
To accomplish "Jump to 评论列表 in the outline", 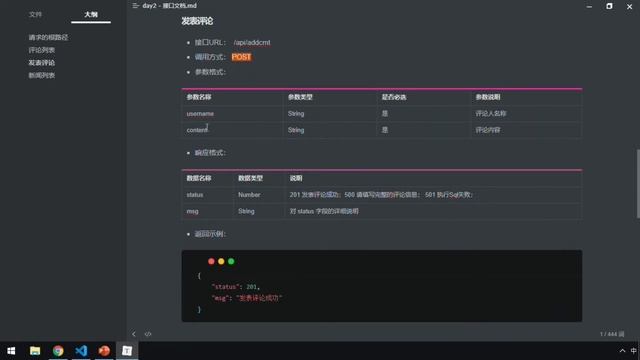I will tap(42, 50).
